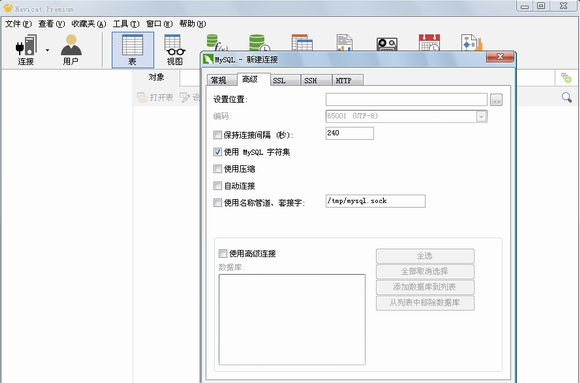580x383 pixels.
Task: Click the MySQL icon in the dialog title
Action: click(x=209, y=59)
